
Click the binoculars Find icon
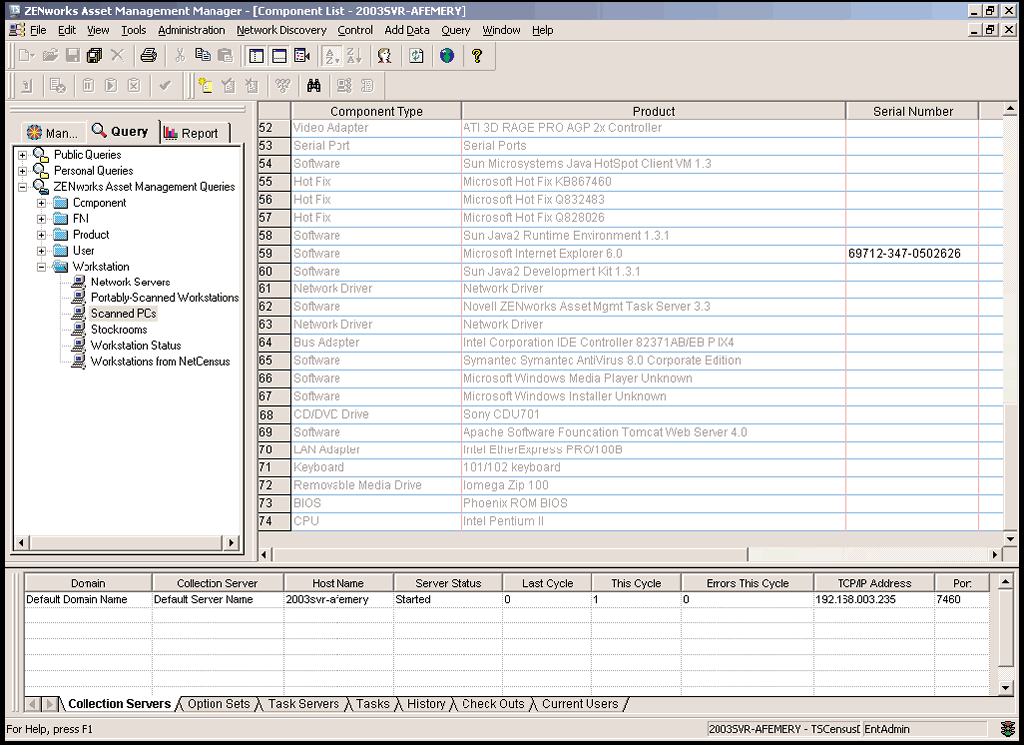(313, 86)
